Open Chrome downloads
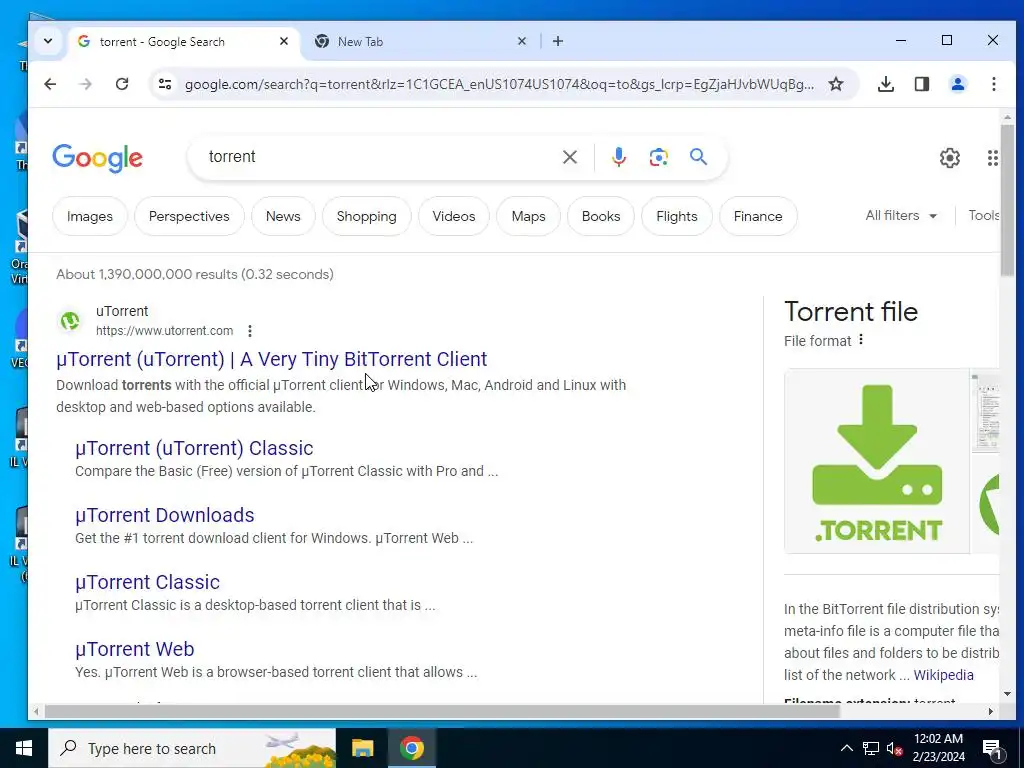This screenshot has height=768, width=1024. click(x=886, y=84)
